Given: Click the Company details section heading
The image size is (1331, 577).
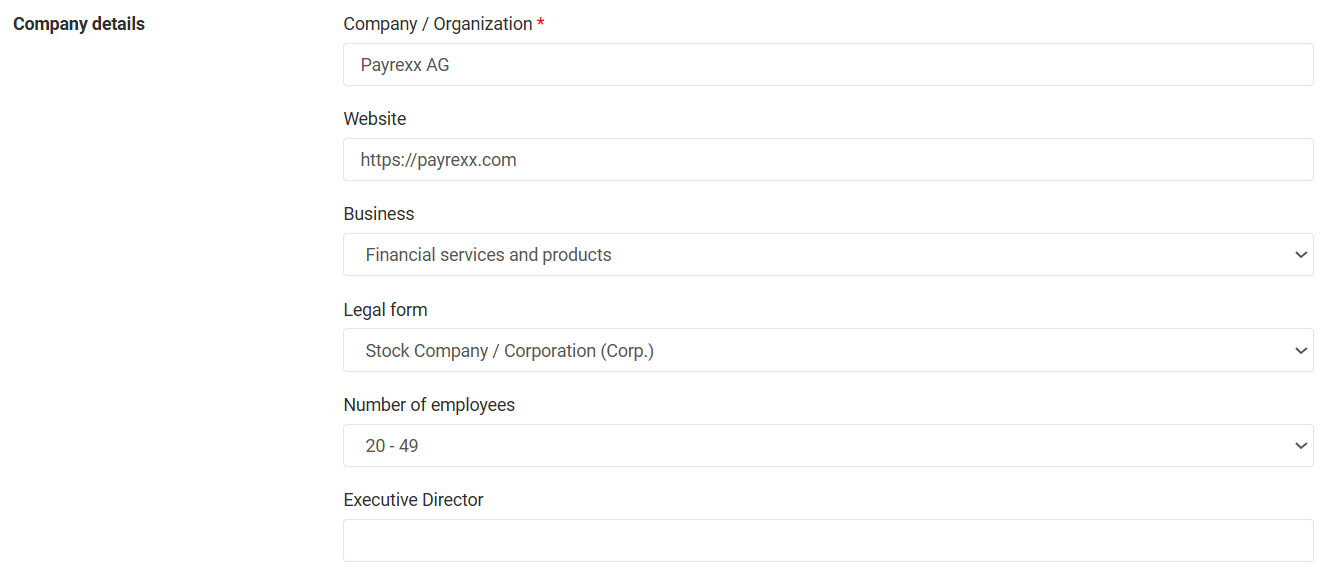Looking at the screenshot, I should [79, 24].
